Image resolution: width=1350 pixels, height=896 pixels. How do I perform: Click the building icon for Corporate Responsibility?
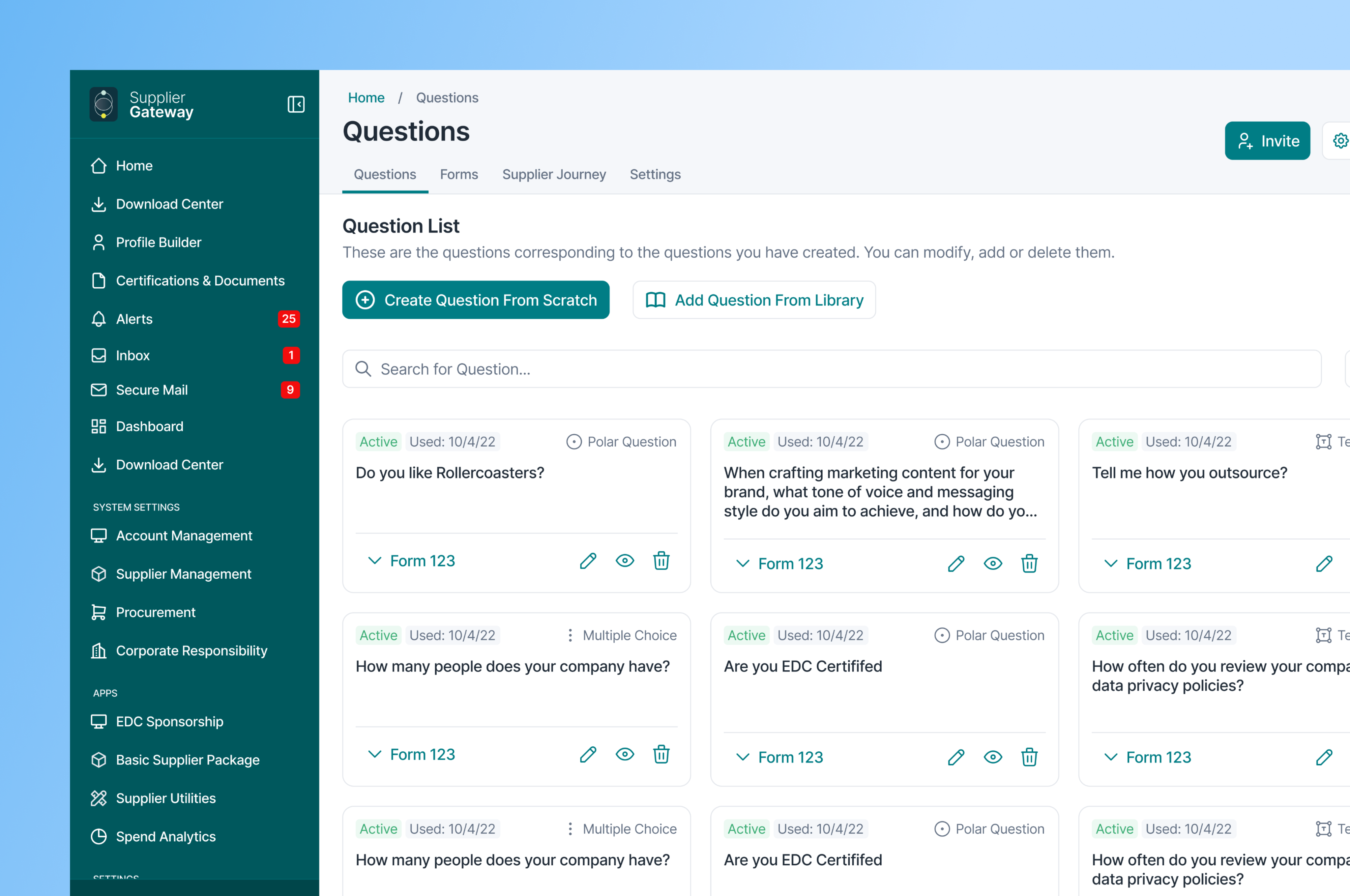(99, 651)
